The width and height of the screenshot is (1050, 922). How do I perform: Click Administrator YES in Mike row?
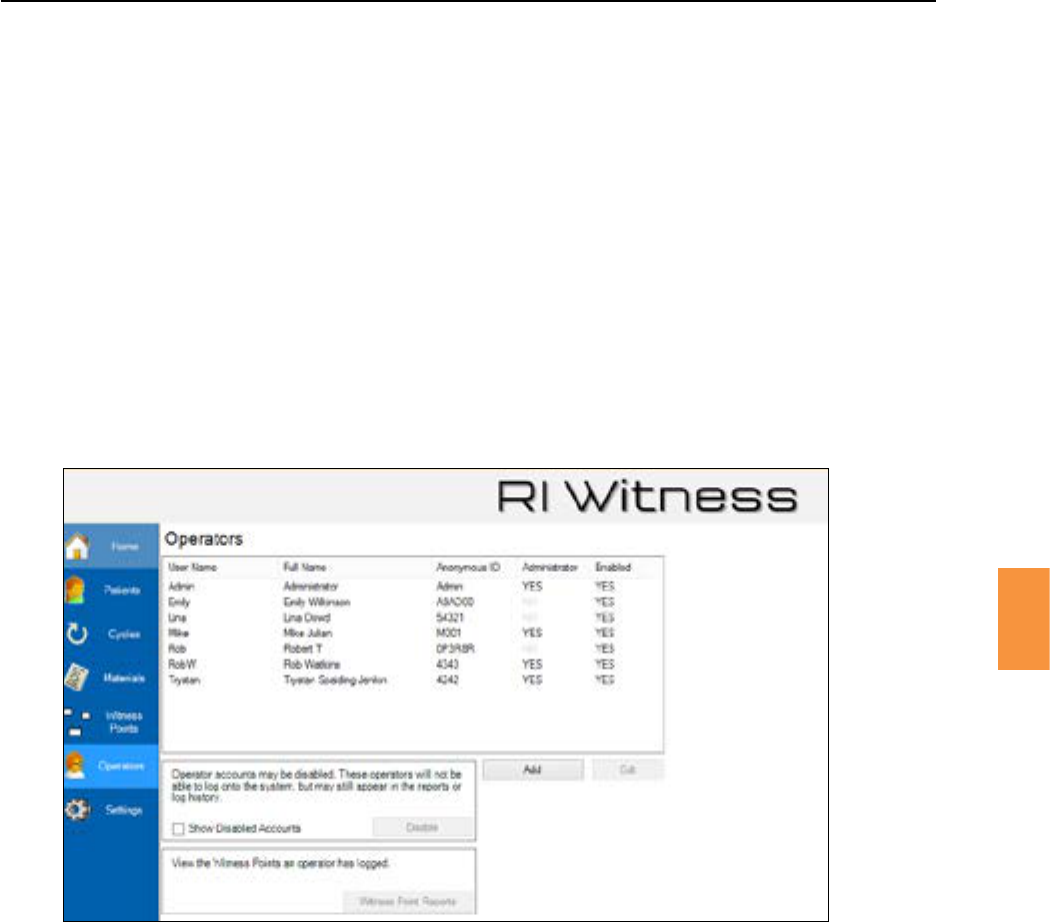click(532, 633)
